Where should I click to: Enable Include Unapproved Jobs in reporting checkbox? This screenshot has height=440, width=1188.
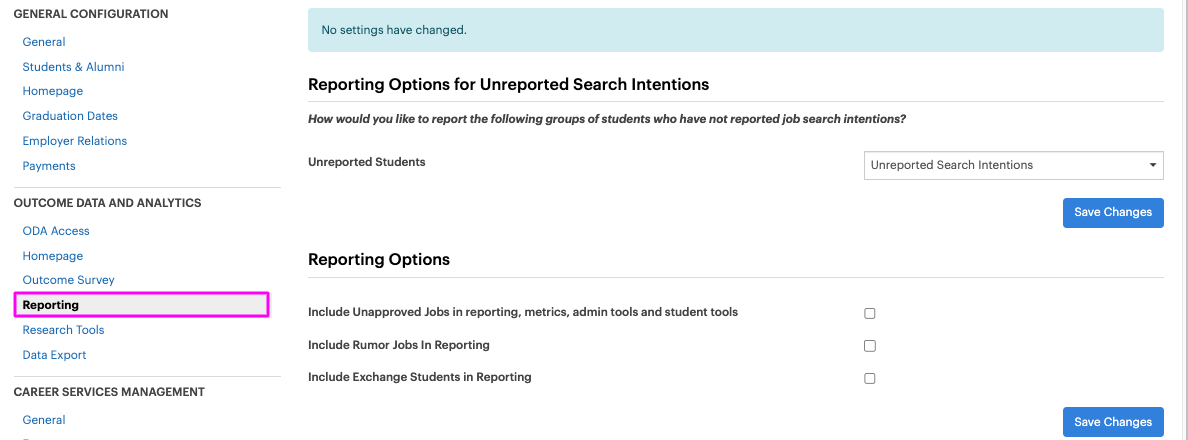click(870, 313)
